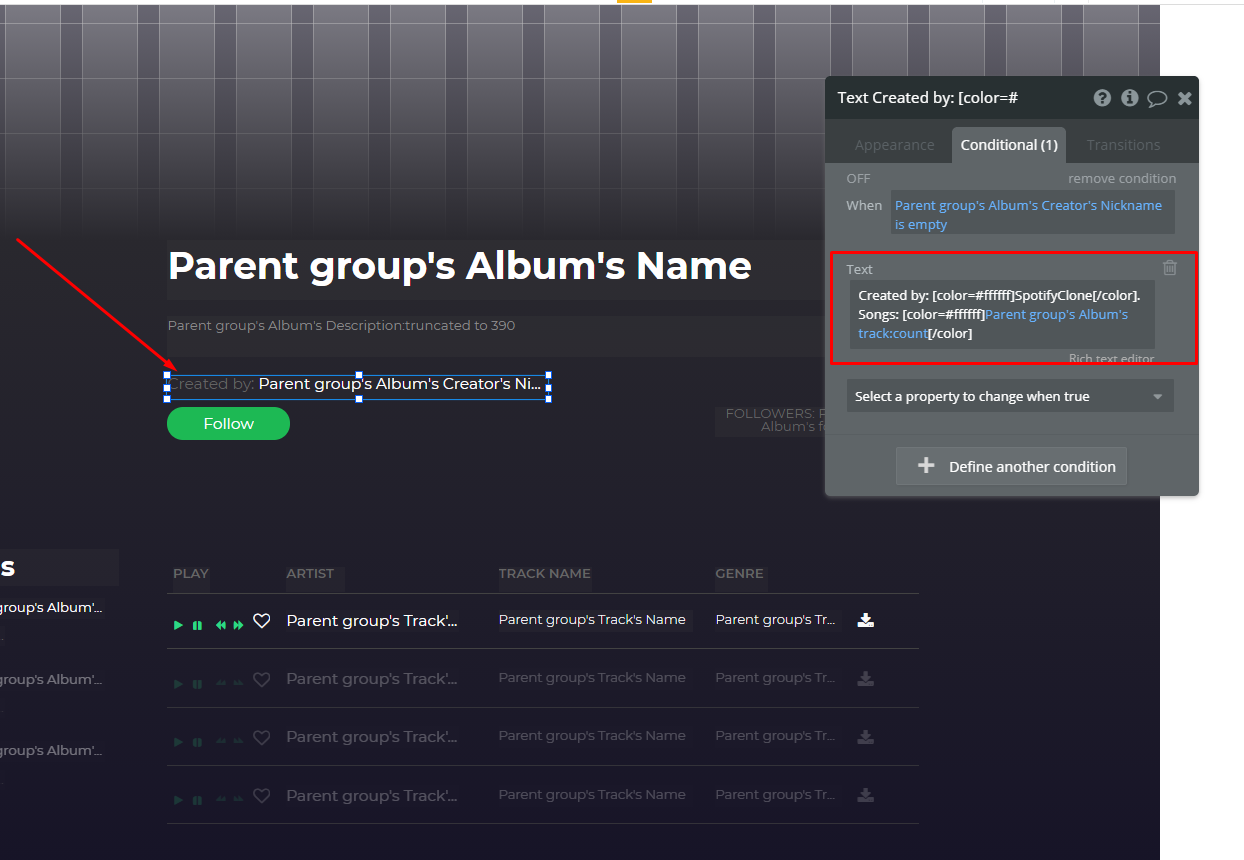Click the fast-forward icon in first track row

(238, 625)
